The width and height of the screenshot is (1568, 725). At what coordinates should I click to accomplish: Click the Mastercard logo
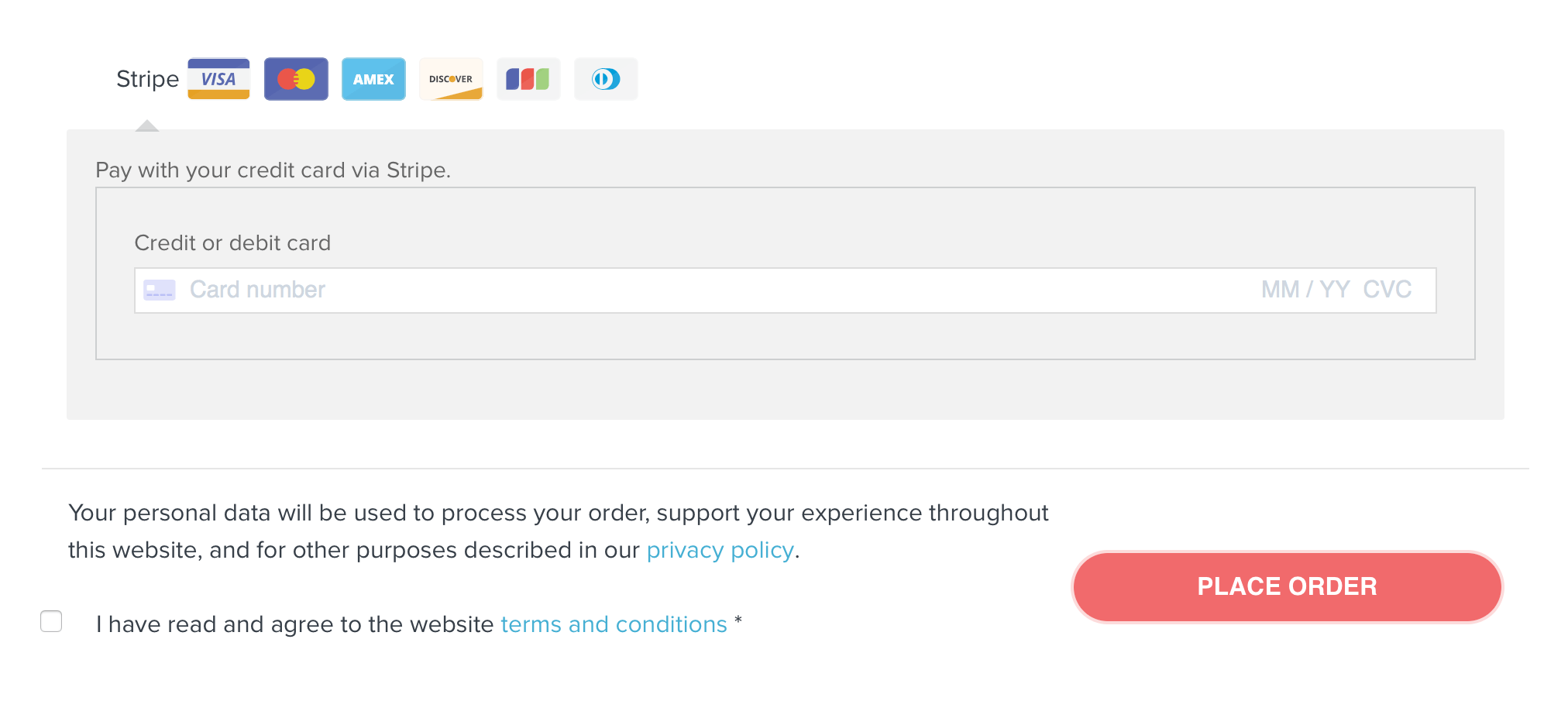(x=296, y=79)
